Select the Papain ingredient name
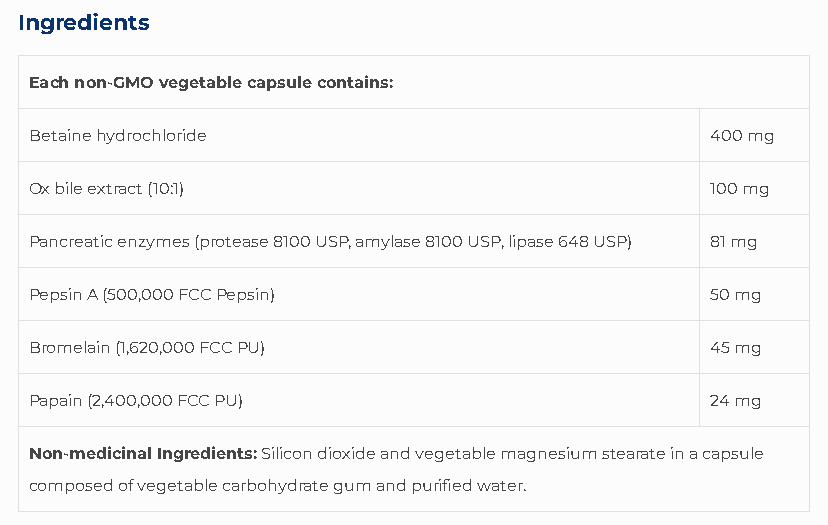The width and height of the screenshot is (828, 525). (56, 400)
